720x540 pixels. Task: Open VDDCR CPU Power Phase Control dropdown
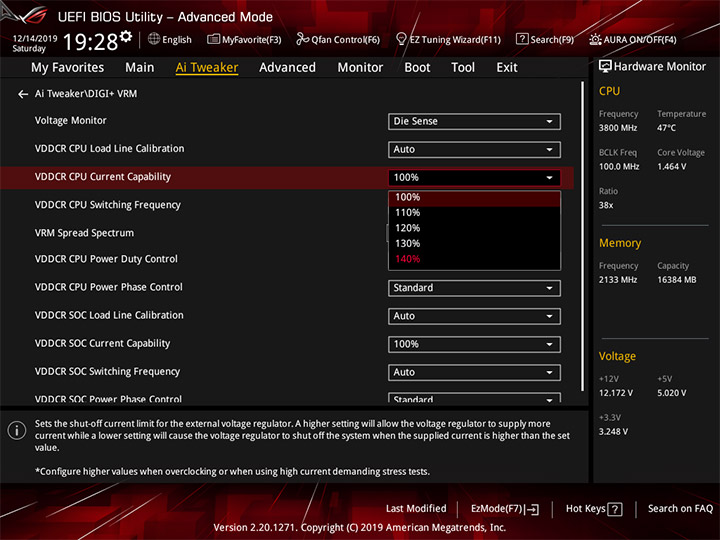click(474, 288)
